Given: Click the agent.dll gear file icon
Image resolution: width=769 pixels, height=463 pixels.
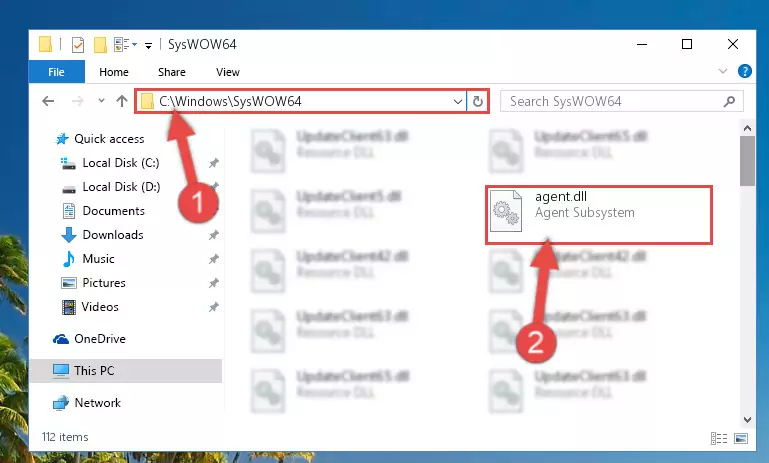Looking at the screenshot, I should 507,211.
